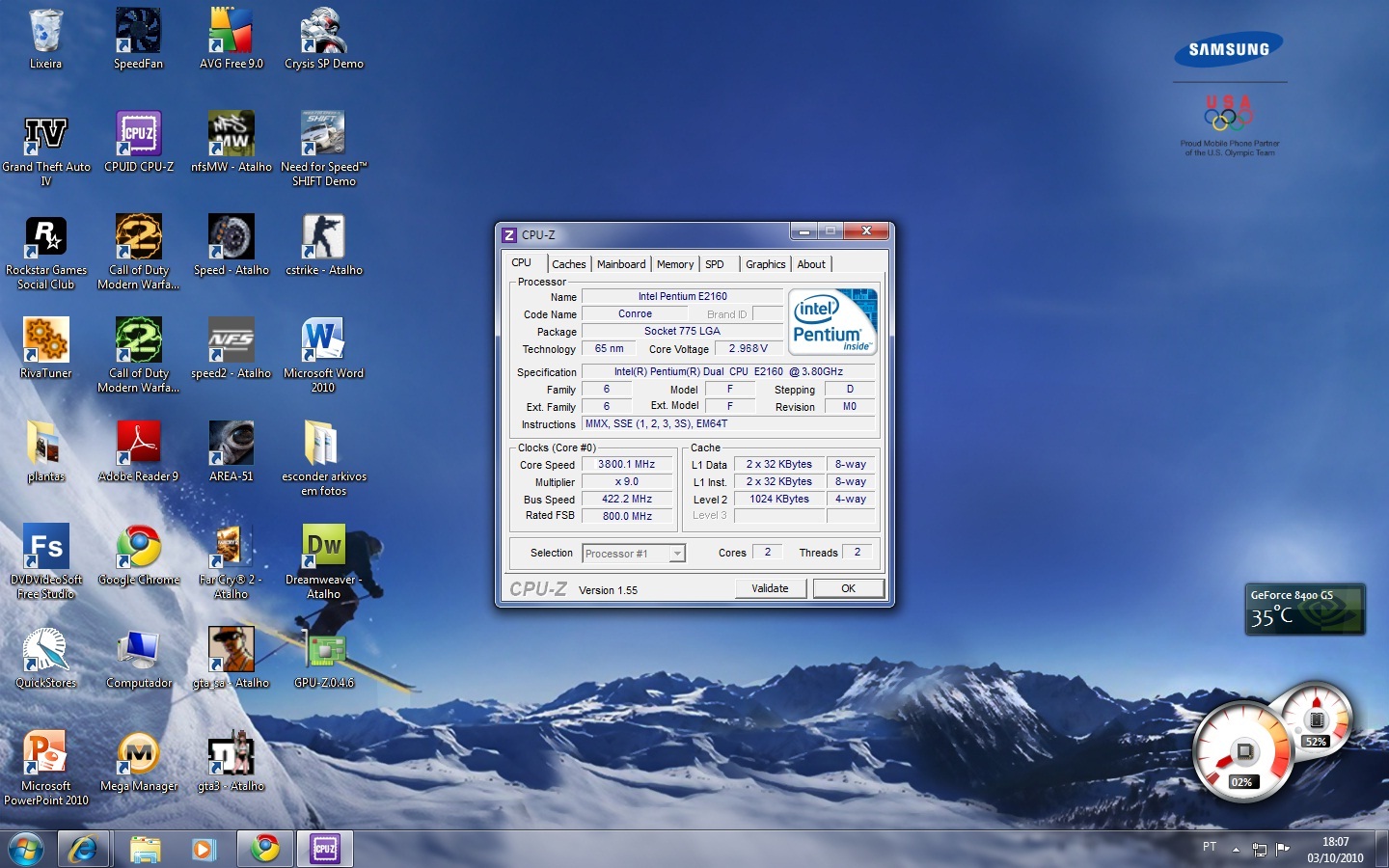Launch Internet Explorer from the taskbar
This screenshot has width=1389, height=868.
pyautogui.click(x=83, y=849)
